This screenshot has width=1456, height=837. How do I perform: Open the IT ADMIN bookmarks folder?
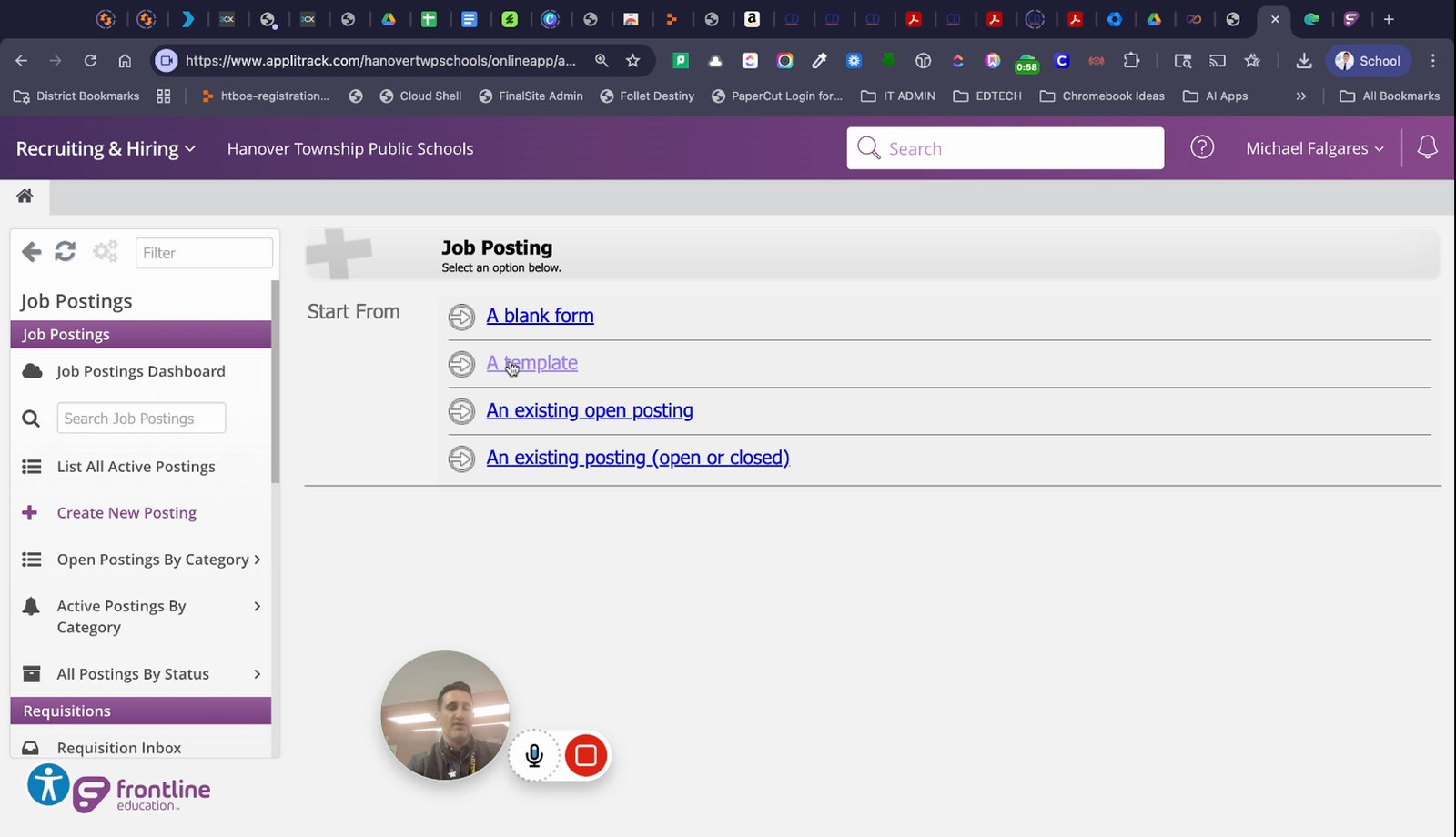click(x=898, y=96)
